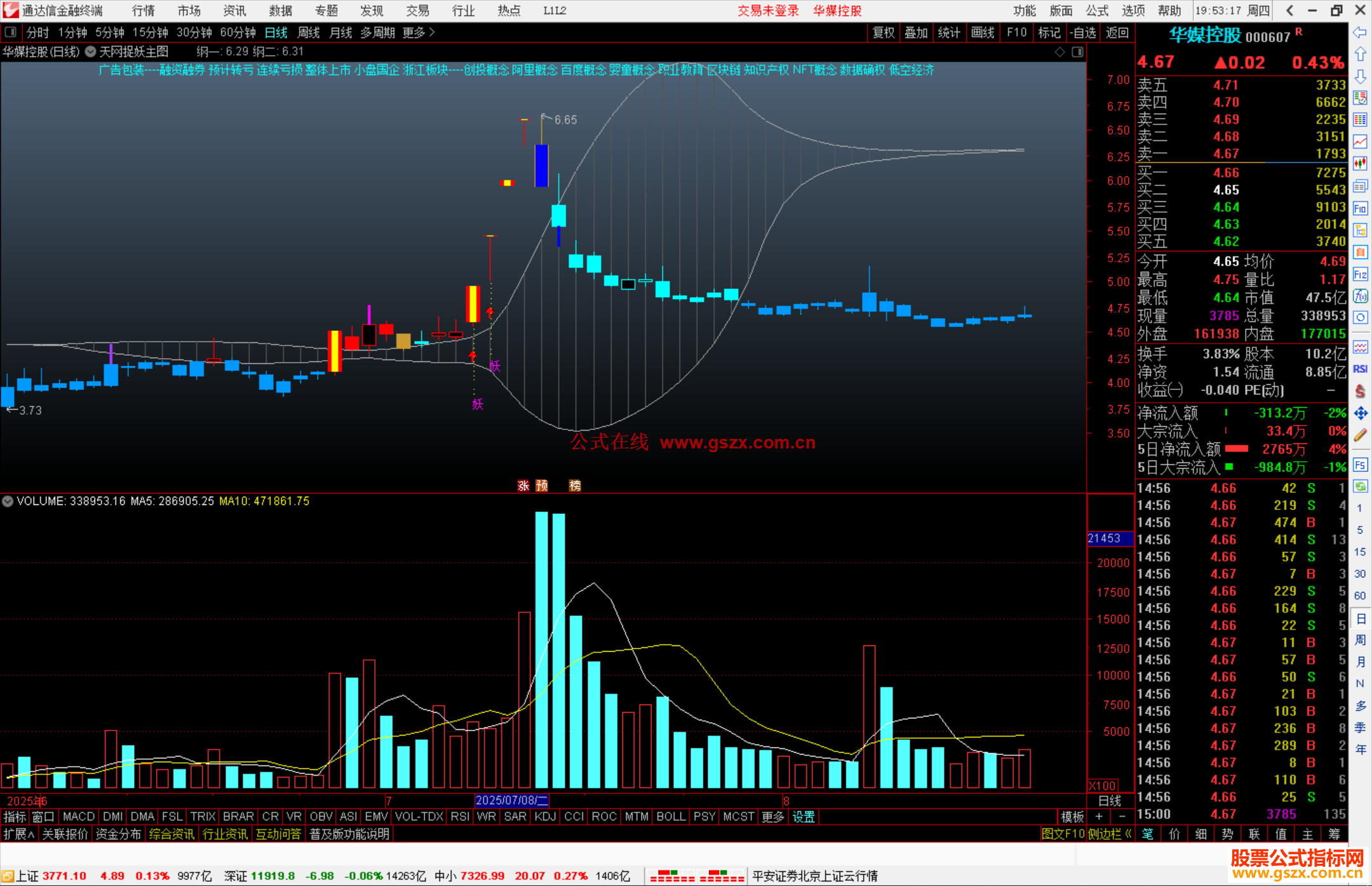Zoom out chart with minus button
The image size is (1372, 886).
(x=1122, y=817)
